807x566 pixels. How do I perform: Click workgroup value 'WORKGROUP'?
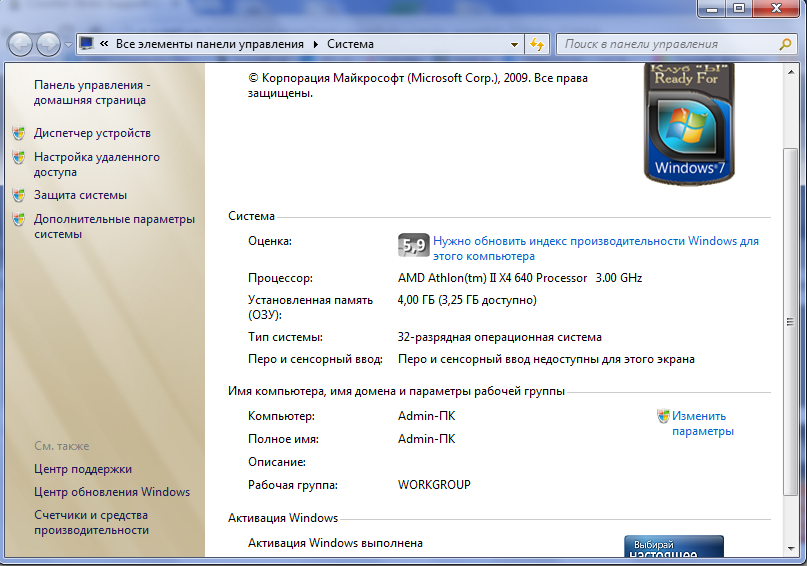point(434,485)
